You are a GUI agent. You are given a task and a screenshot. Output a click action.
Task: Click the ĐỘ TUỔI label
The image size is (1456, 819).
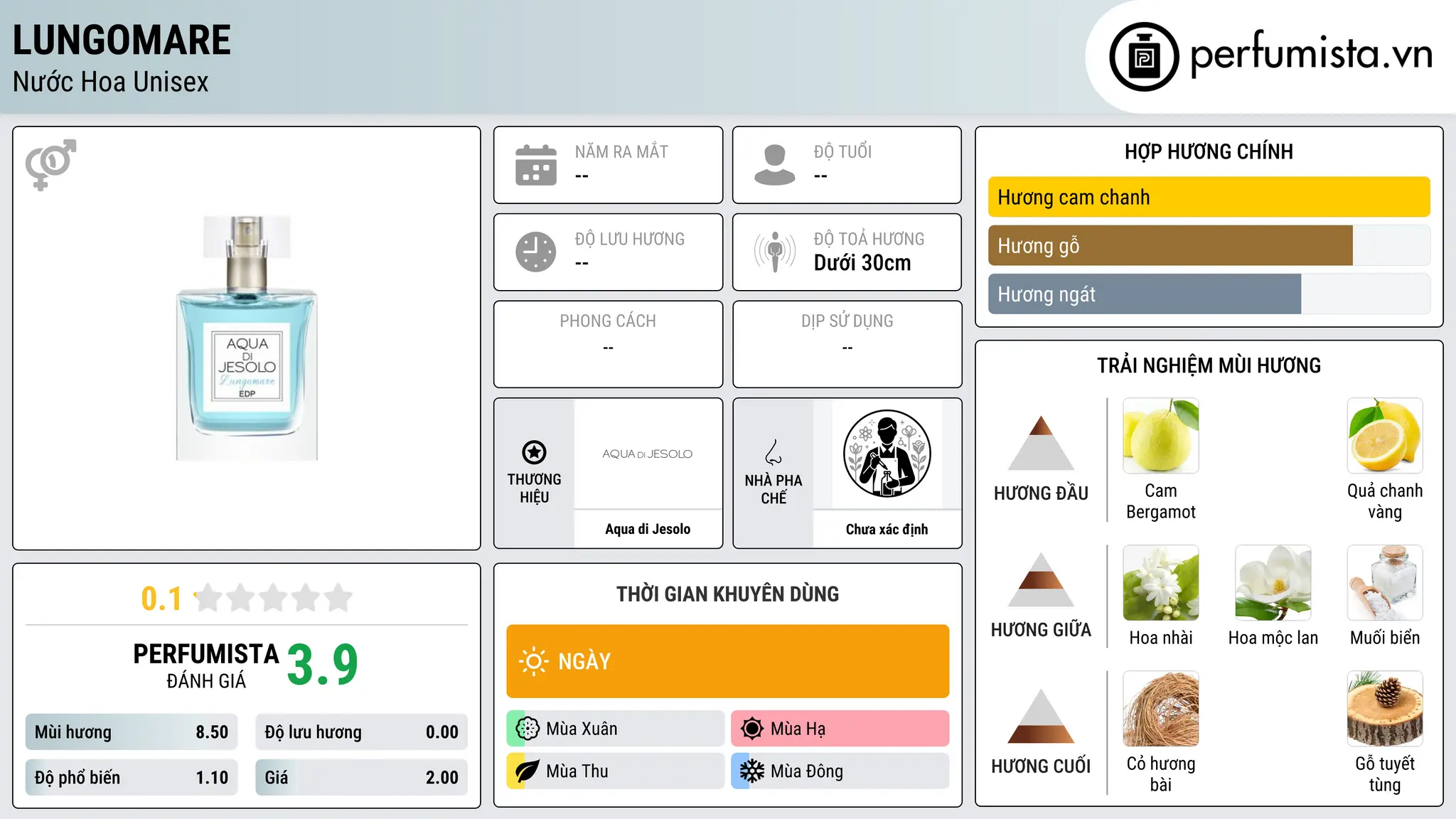point(842,151)
